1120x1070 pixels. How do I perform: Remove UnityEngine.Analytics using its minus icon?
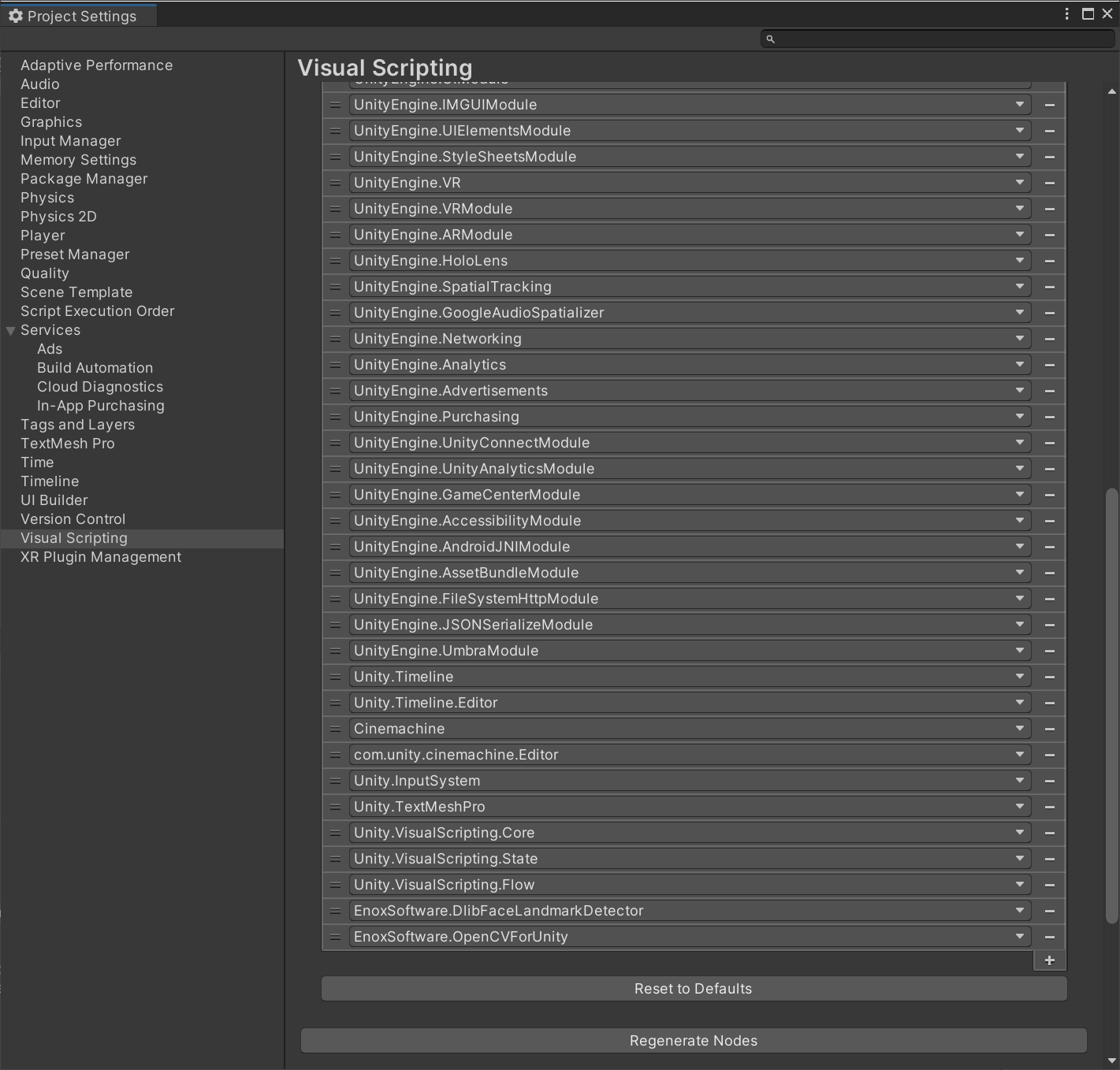click(x=1049, y=365)
